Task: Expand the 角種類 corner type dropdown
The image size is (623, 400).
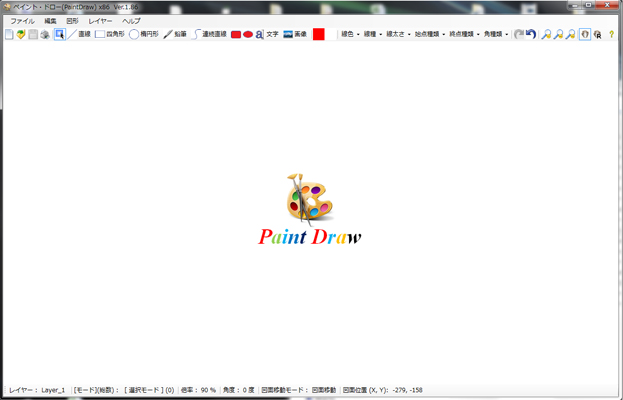Action: 496,35
